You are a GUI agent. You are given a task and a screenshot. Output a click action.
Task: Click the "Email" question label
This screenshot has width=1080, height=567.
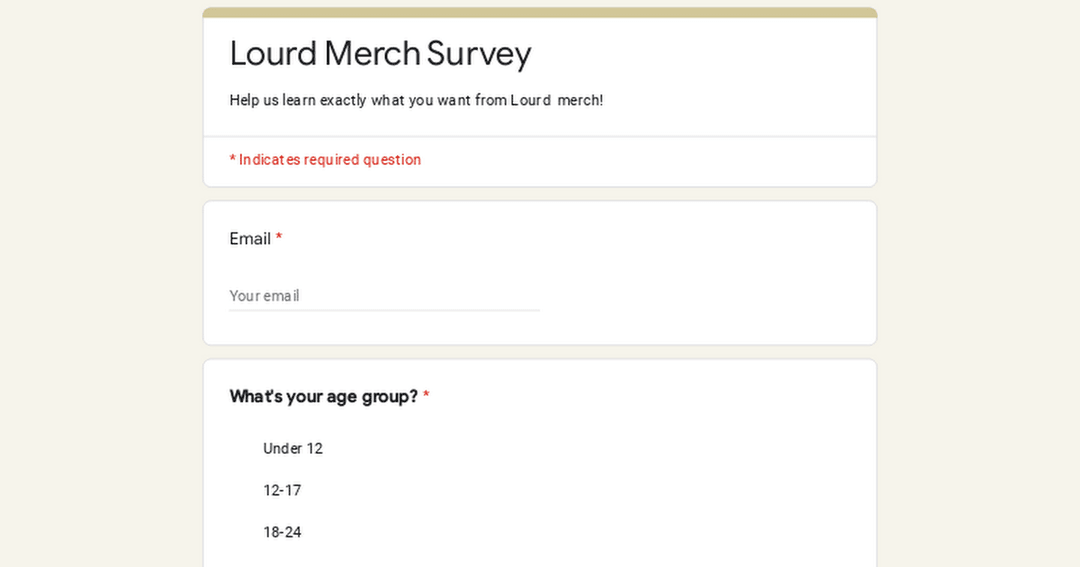(250, 239)
